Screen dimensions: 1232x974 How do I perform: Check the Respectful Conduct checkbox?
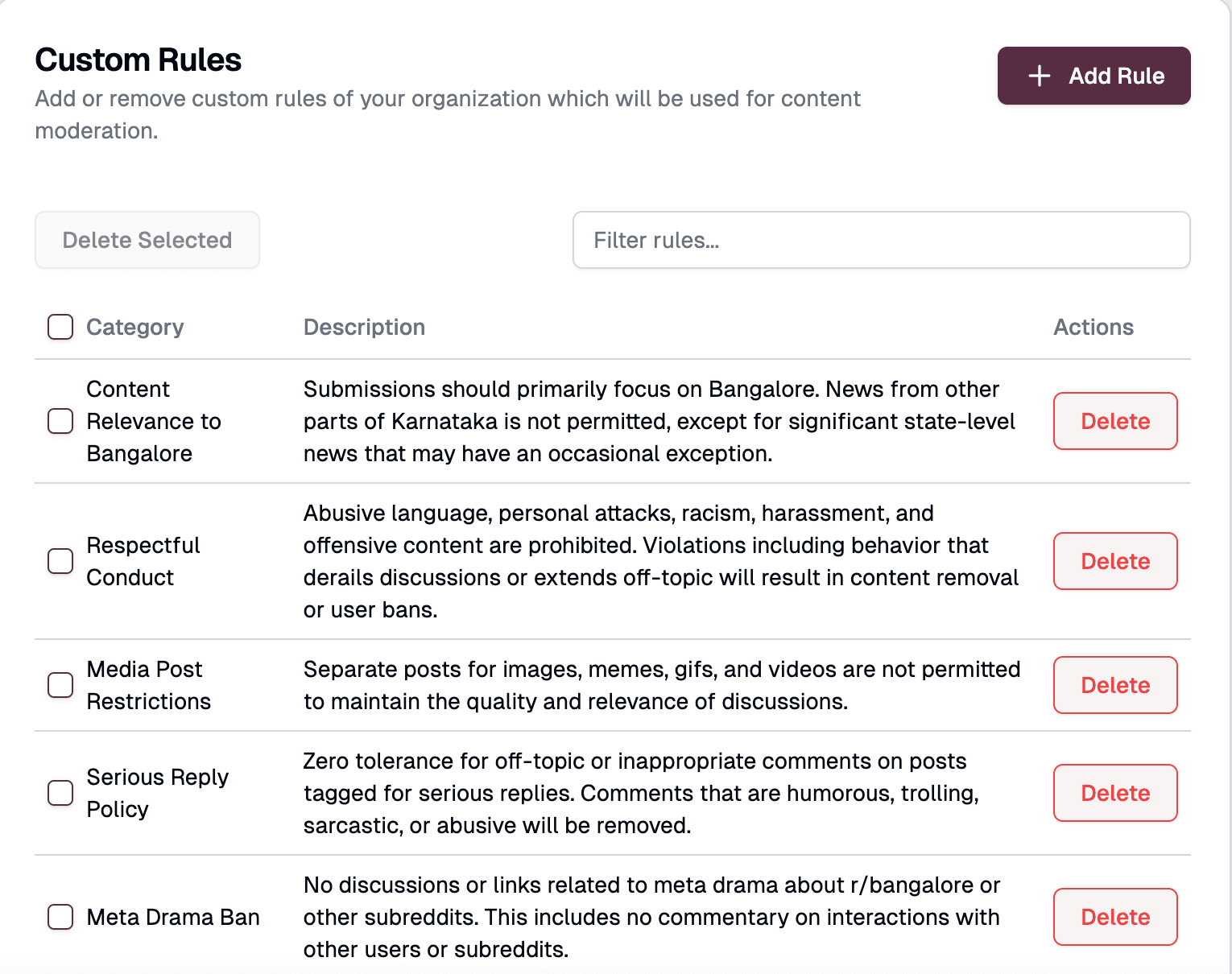pyautogui.click(x=60, y=561)
